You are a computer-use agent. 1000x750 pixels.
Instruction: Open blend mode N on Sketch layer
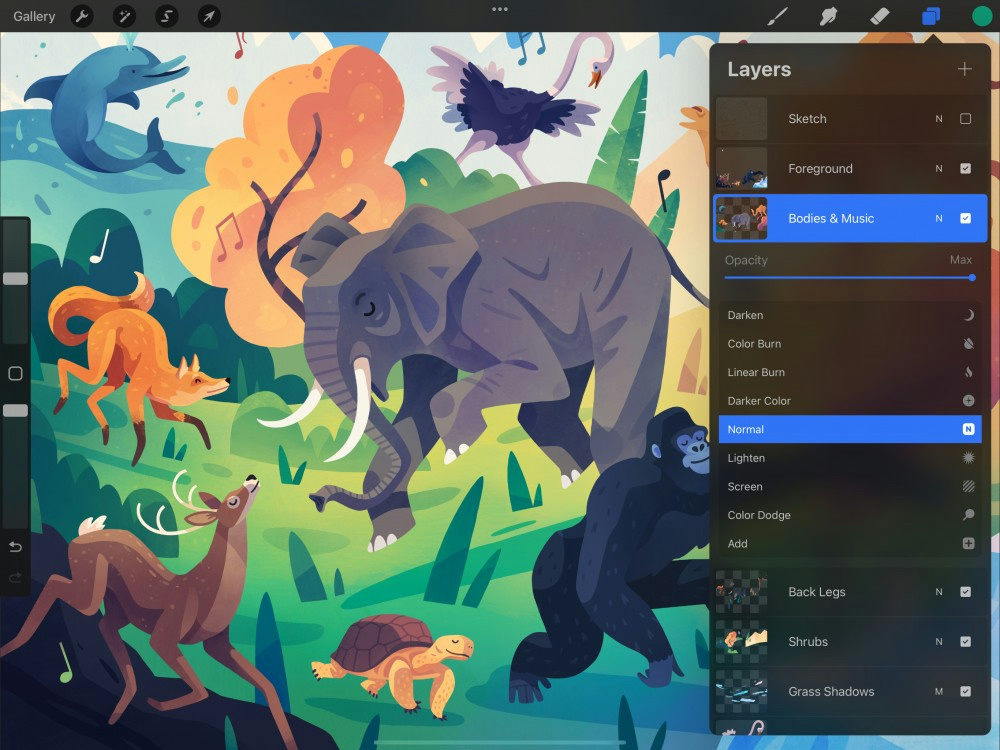coord(939,119)
